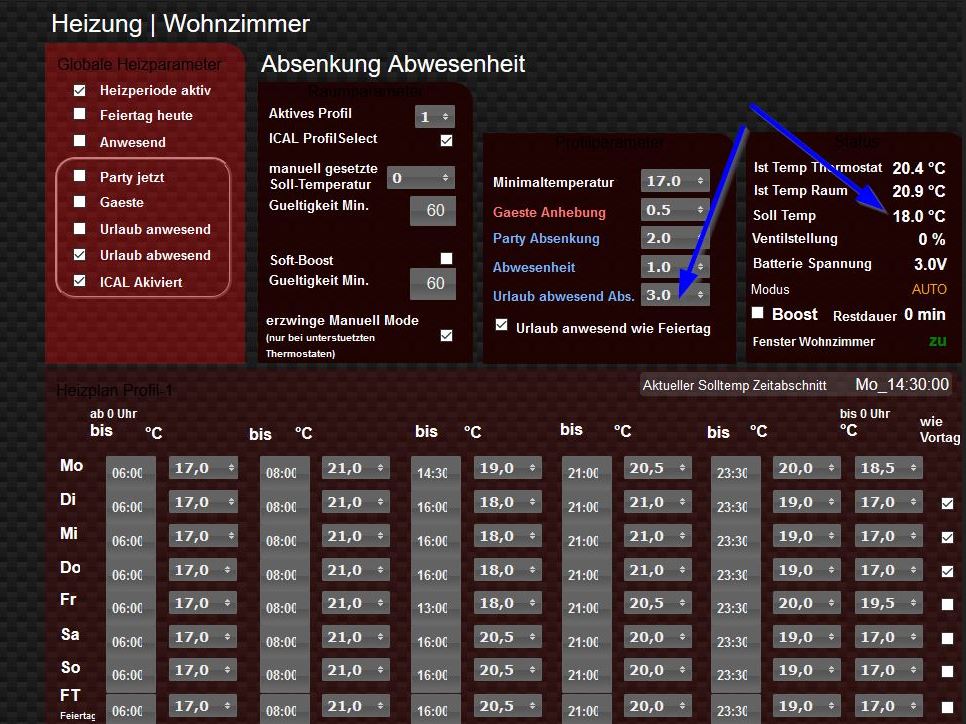Change Sa 20,5 temperature after 16:00
This screenshot has width=966, height=724.
click(x=508, y=637)
